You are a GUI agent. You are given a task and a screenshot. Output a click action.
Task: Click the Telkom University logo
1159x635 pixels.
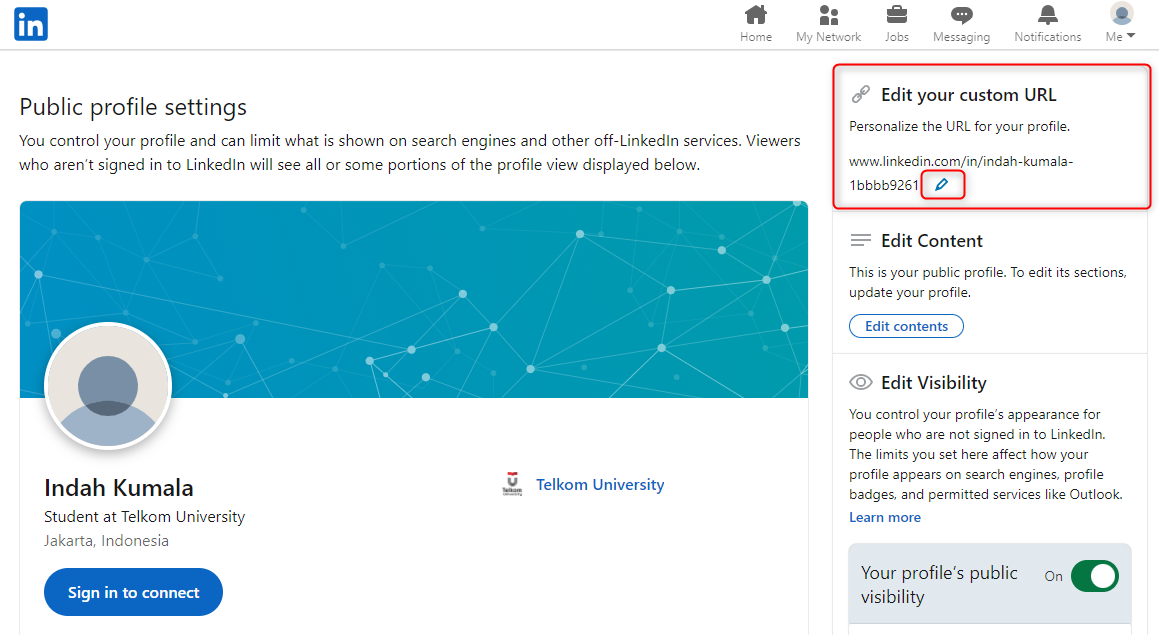coord(512,483)
